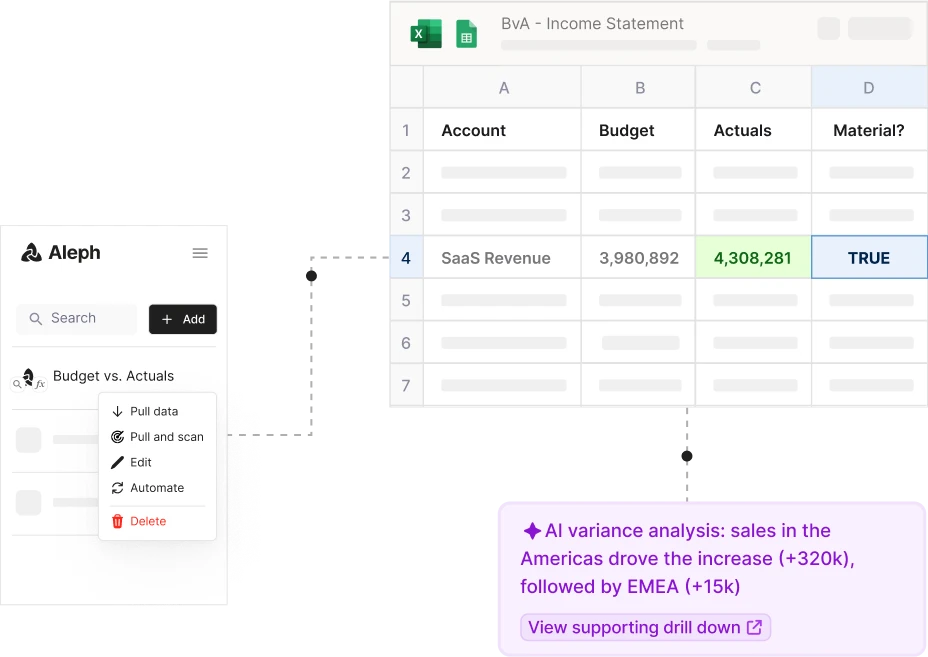Select row 1 header
The image size is (928, 657).
click(x=406, y=130)
